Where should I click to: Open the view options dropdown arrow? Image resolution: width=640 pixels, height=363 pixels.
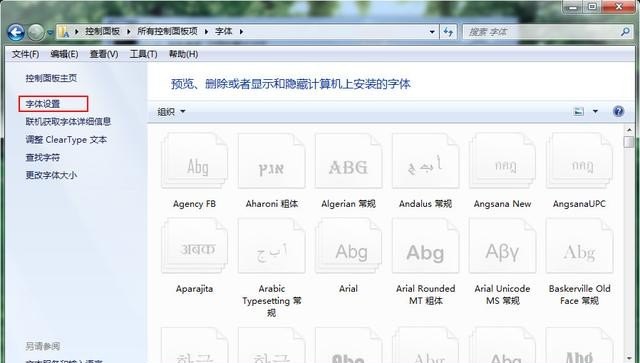[x=595, y=111]
